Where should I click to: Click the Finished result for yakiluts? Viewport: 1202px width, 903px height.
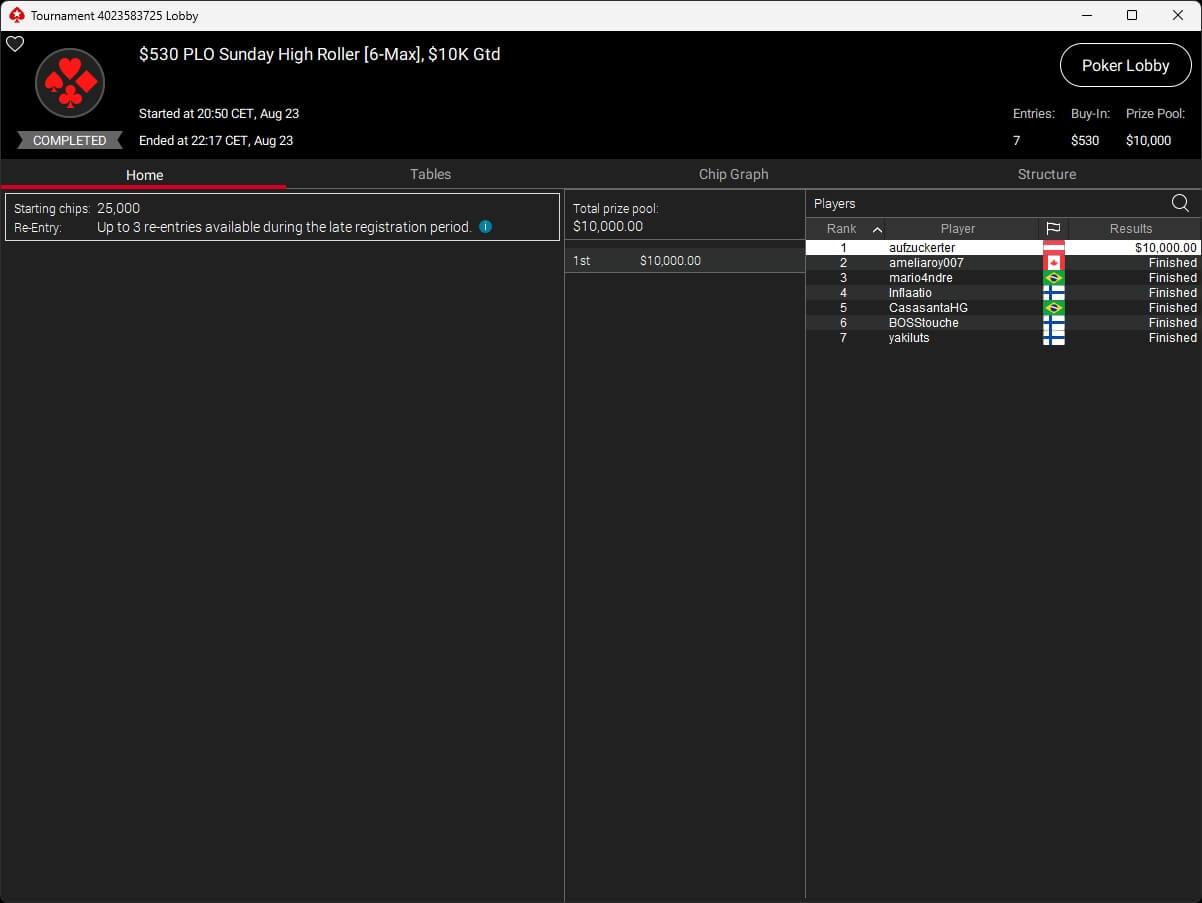click(1172, 338)
